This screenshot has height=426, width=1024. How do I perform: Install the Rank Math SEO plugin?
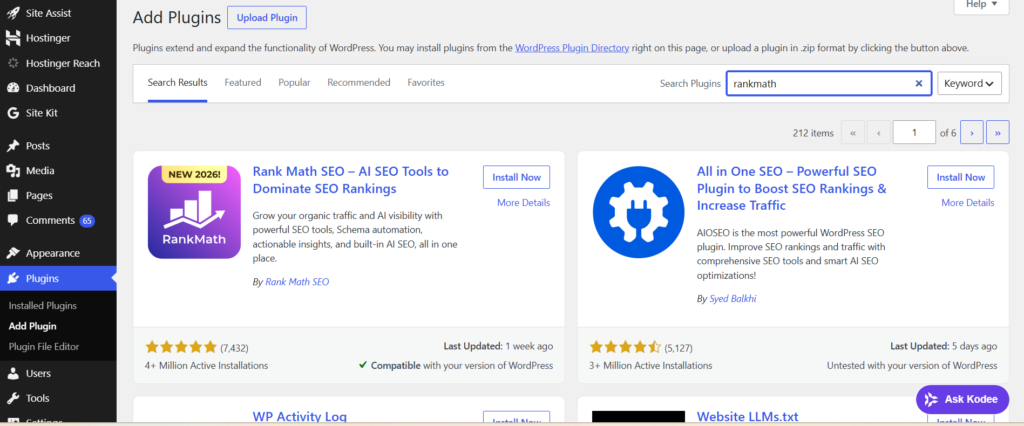pos(517,177)
